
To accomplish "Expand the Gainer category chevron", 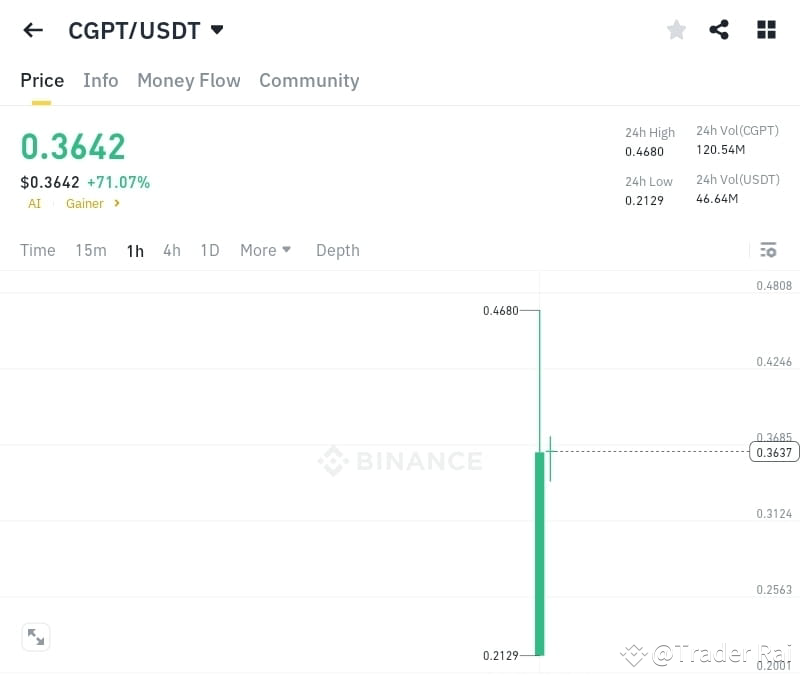I will 117,203.
